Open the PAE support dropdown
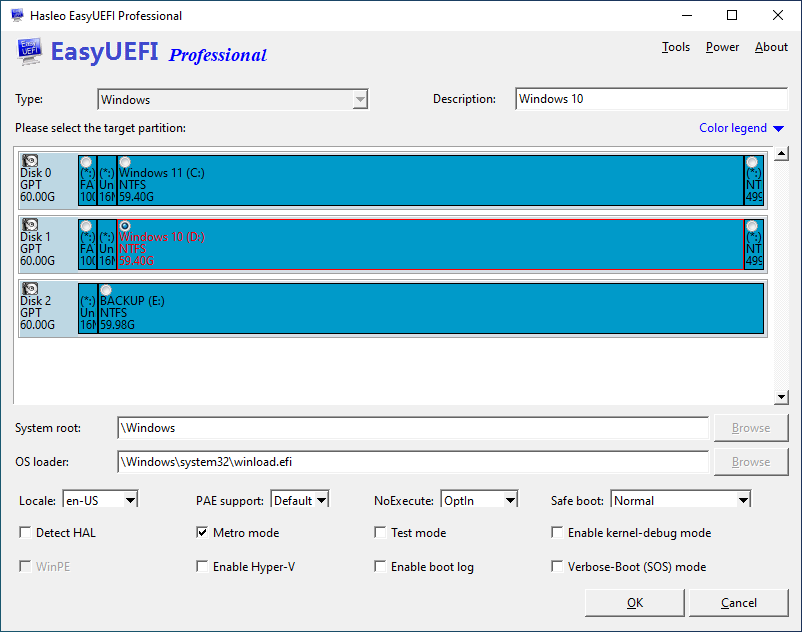The width and height of the screenshot is (802, 632). coord(300,500)
